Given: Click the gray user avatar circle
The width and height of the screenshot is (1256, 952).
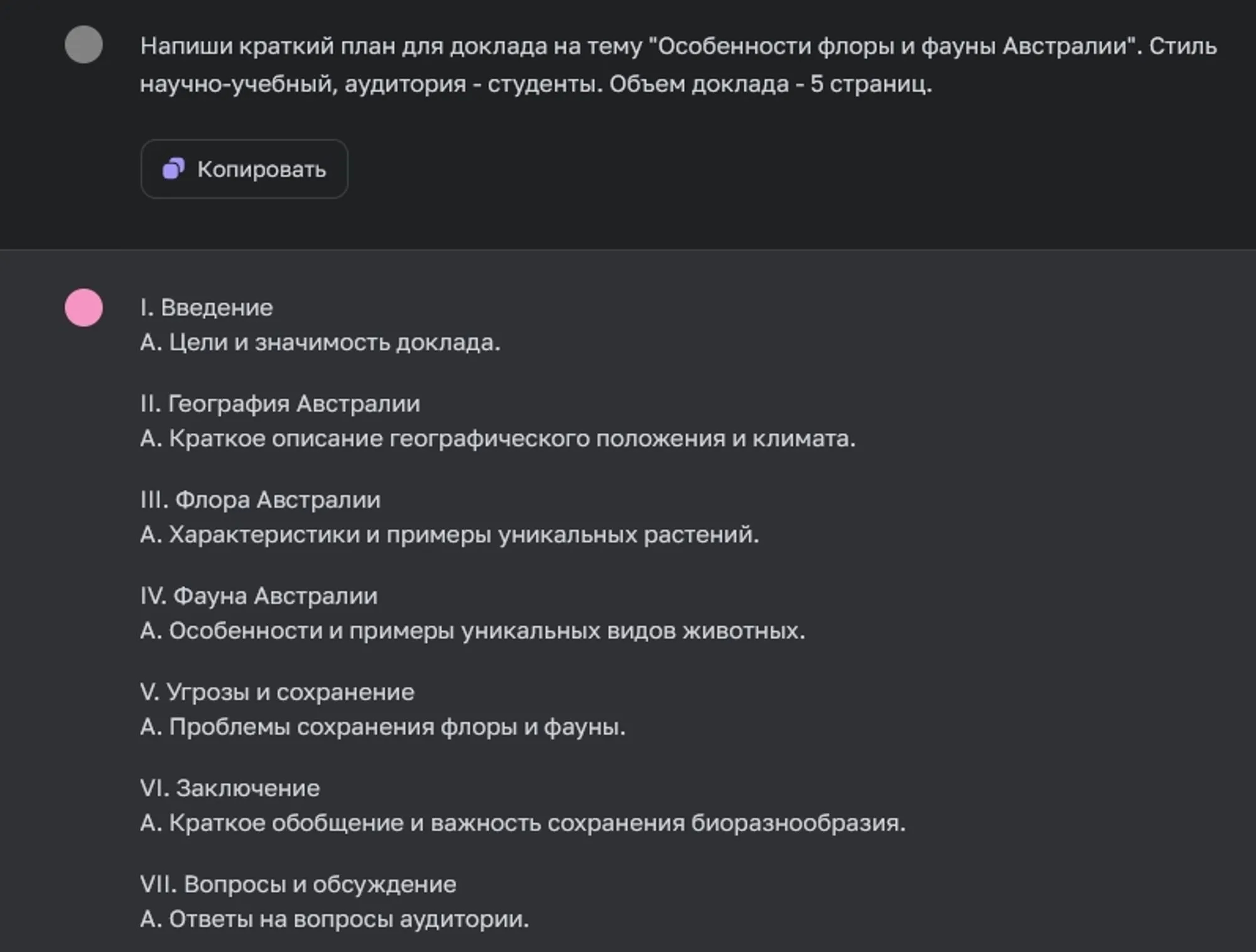Looking at the screenshot, I should pos(84,45).
